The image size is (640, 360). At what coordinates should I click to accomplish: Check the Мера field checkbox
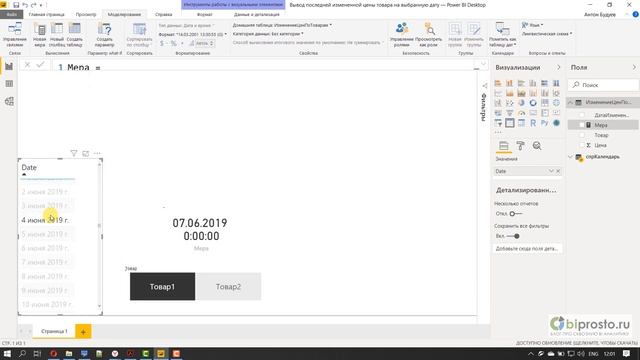coord(582,125)
